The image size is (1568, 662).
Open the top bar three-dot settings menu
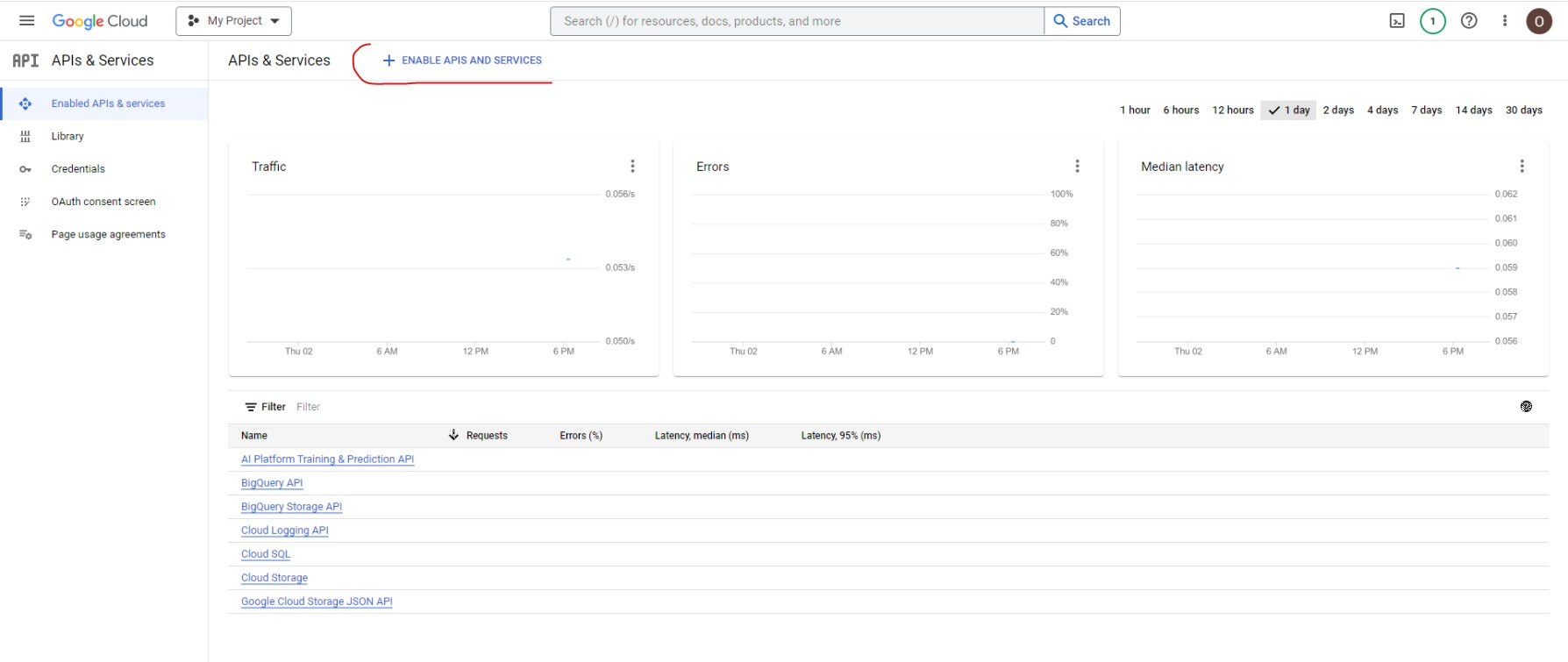pos(1505,21)
